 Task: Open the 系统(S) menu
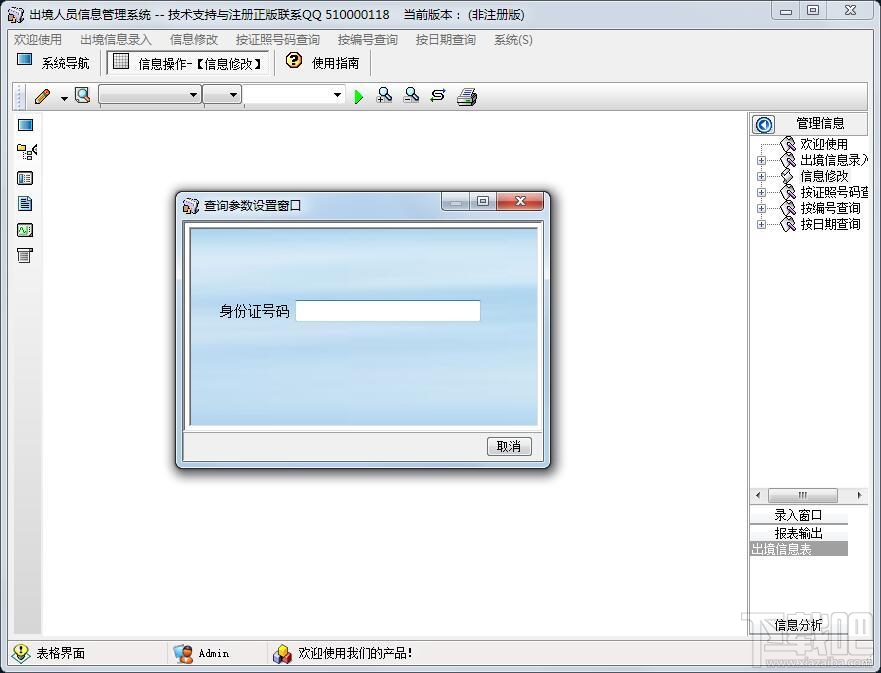tap(512, 39)
